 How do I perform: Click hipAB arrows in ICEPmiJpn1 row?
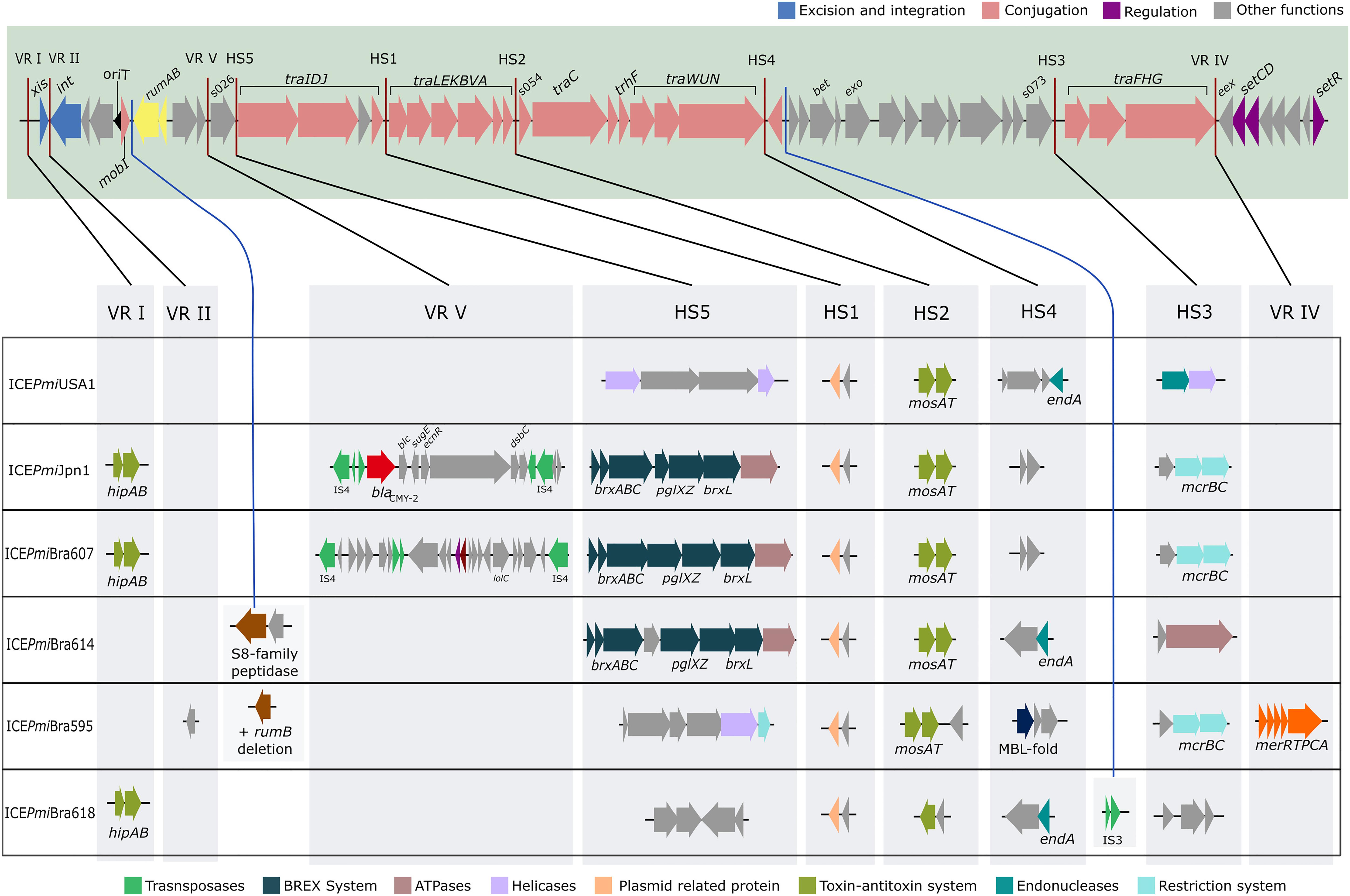pyautogui.click(x=126, y=465)
